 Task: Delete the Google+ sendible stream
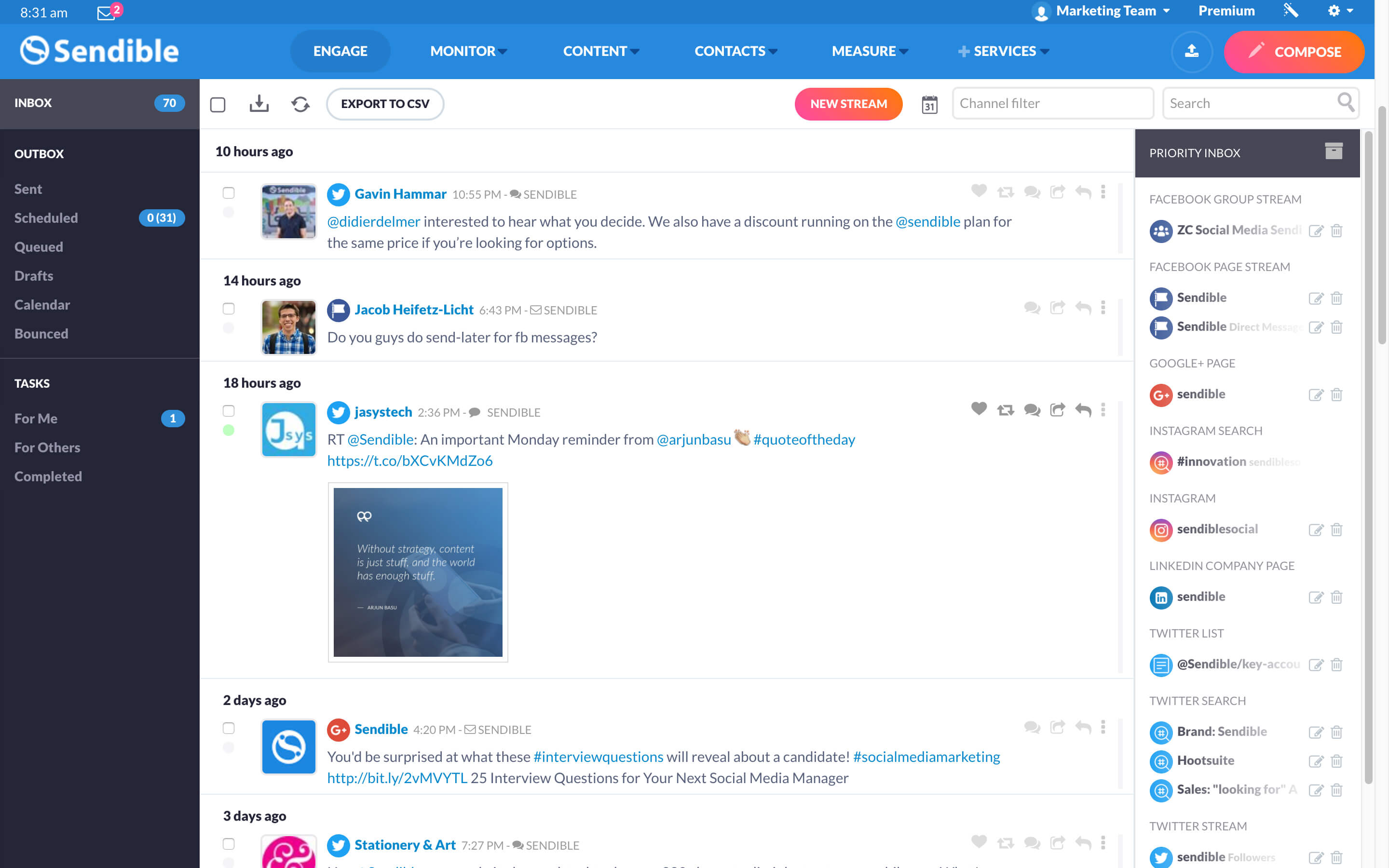pos(1336,394)
